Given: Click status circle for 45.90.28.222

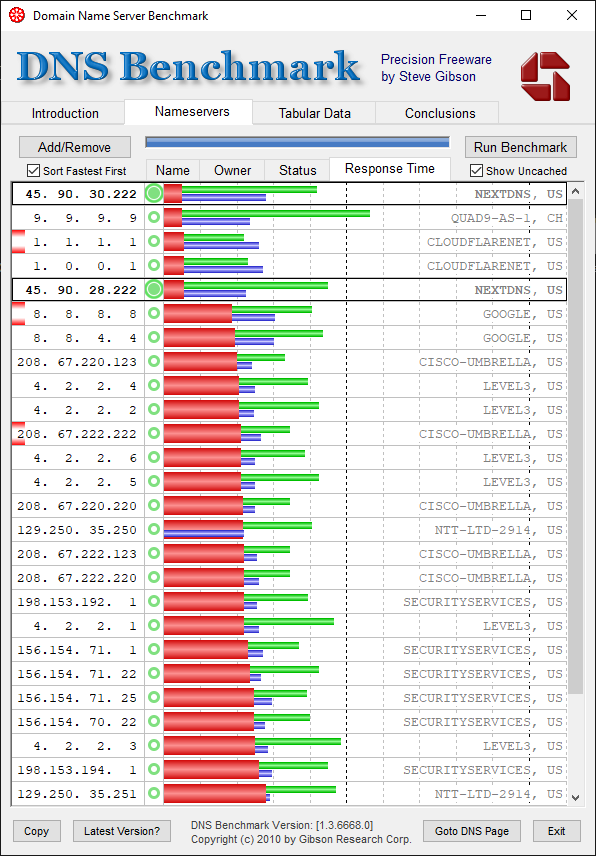Looking at the screenshot, I should [x=154, y=289].
